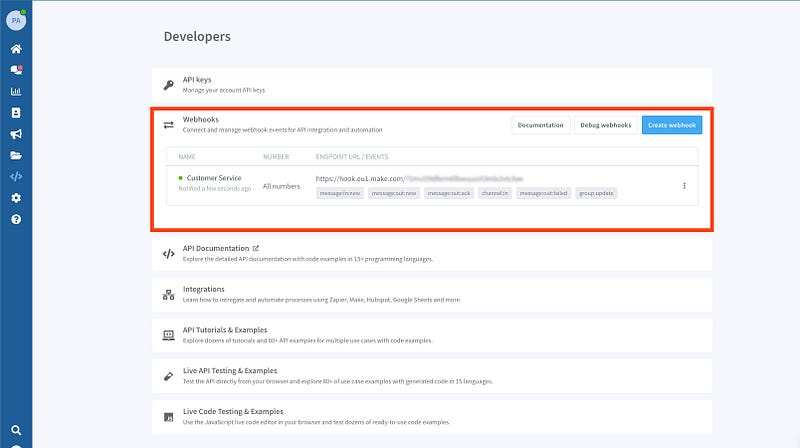Open Live API Testing & Examples

pyautogui.click(x=229, y=370)
